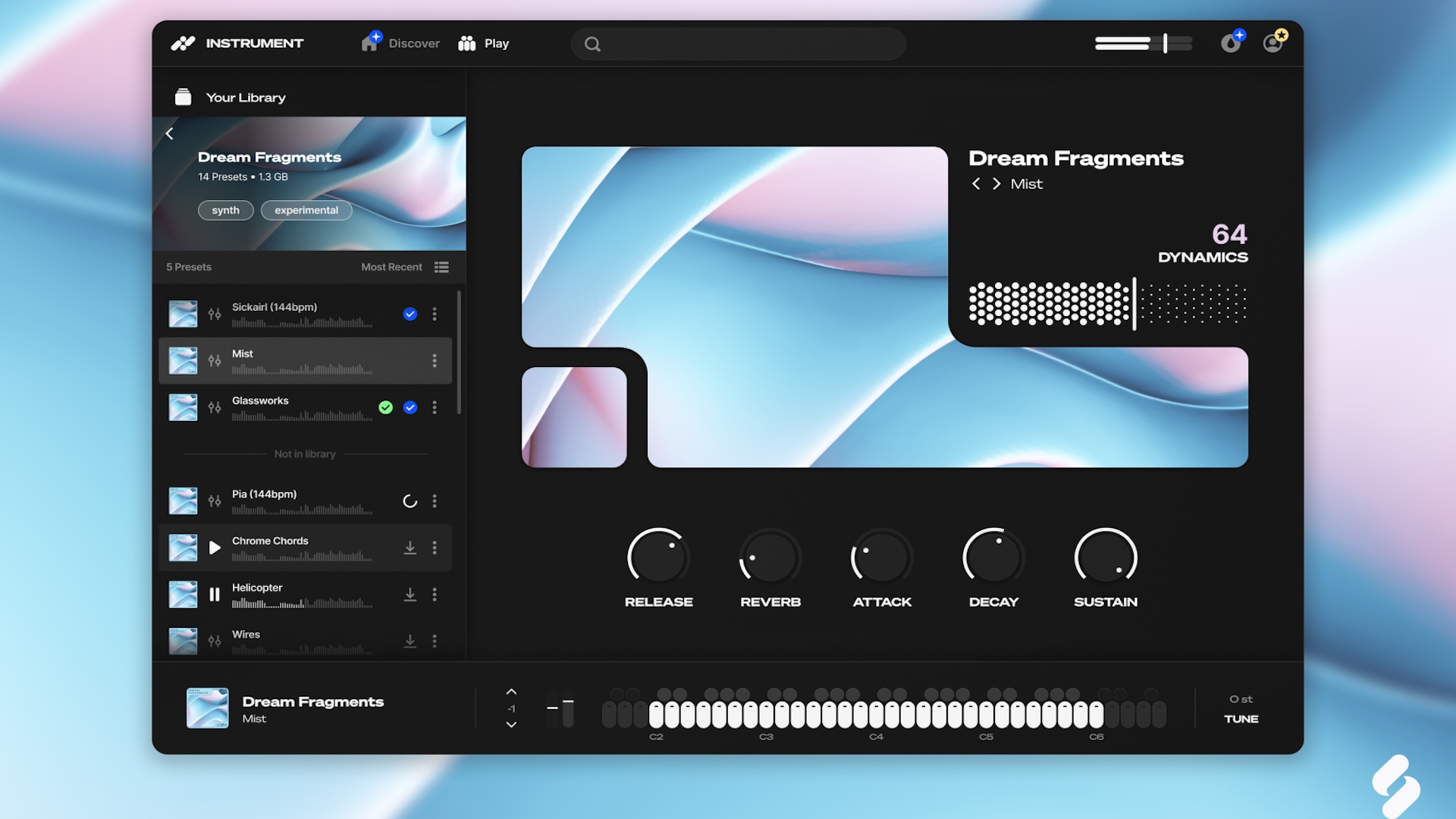Click the synth tag button

(x=225, y=210)
